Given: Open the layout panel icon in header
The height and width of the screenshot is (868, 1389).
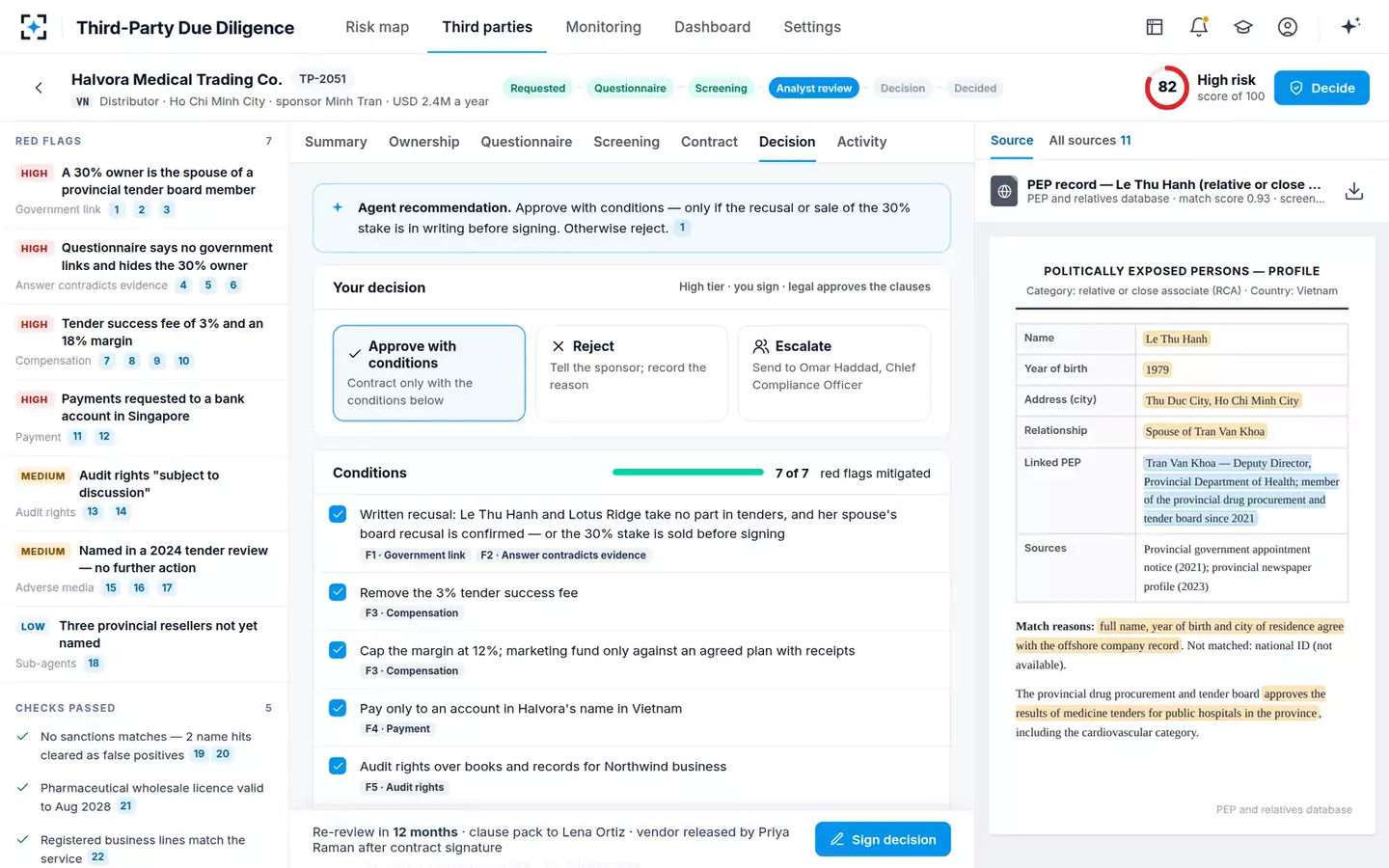Looking at the screenshot, I should [1155, 27].
